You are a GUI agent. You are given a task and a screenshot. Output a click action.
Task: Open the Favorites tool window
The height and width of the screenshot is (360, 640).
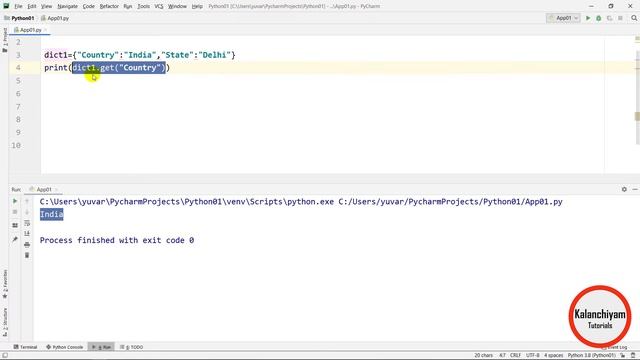pyautogui.click(x=4, y=284)
